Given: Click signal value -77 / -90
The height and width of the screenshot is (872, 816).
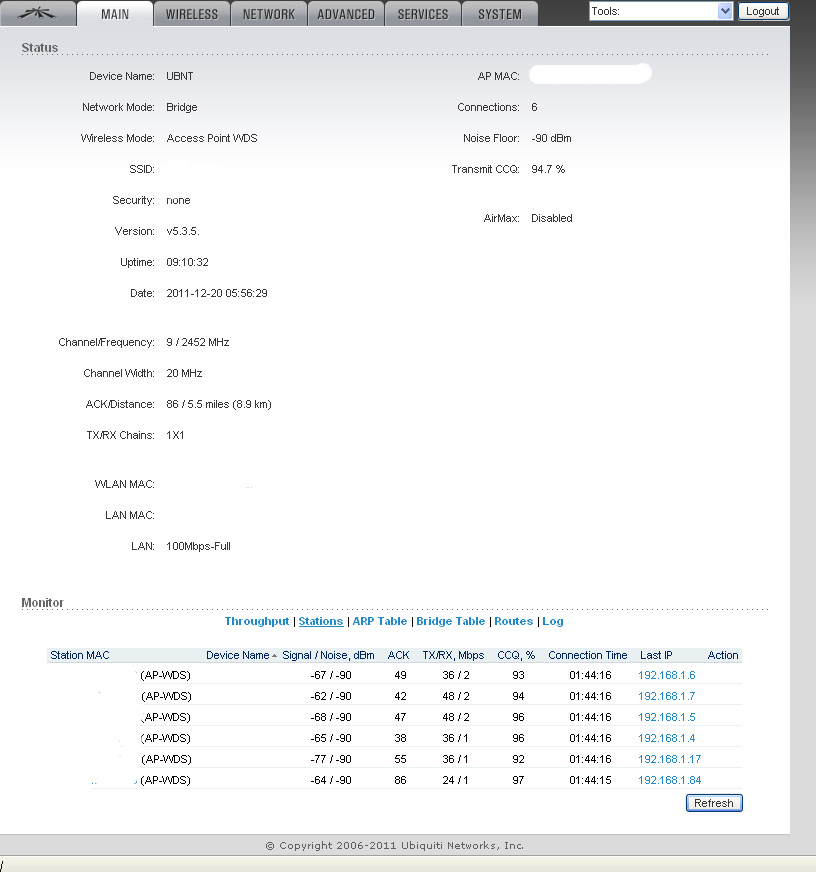Looking at the screenshot, I should (x=331, y=759).
